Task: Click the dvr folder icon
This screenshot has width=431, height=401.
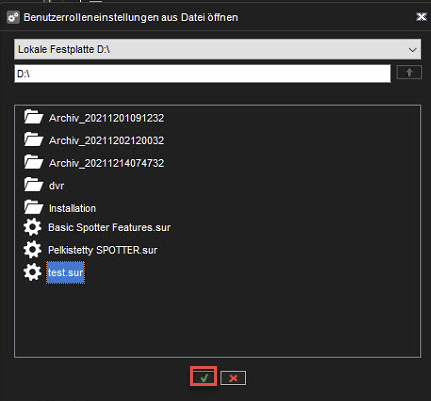Action: (33, 184)
